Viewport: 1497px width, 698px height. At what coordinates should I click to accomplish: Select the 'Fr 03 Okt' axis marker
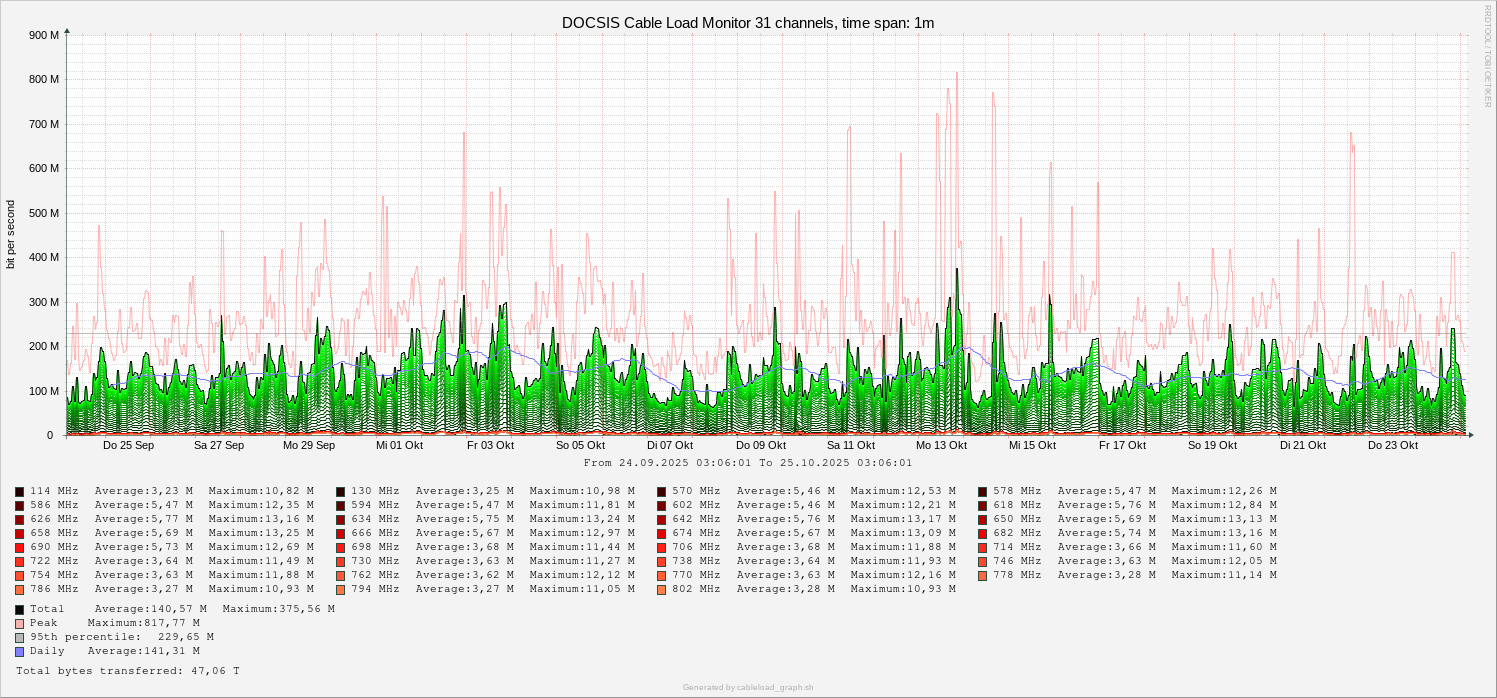pos(490,445)
